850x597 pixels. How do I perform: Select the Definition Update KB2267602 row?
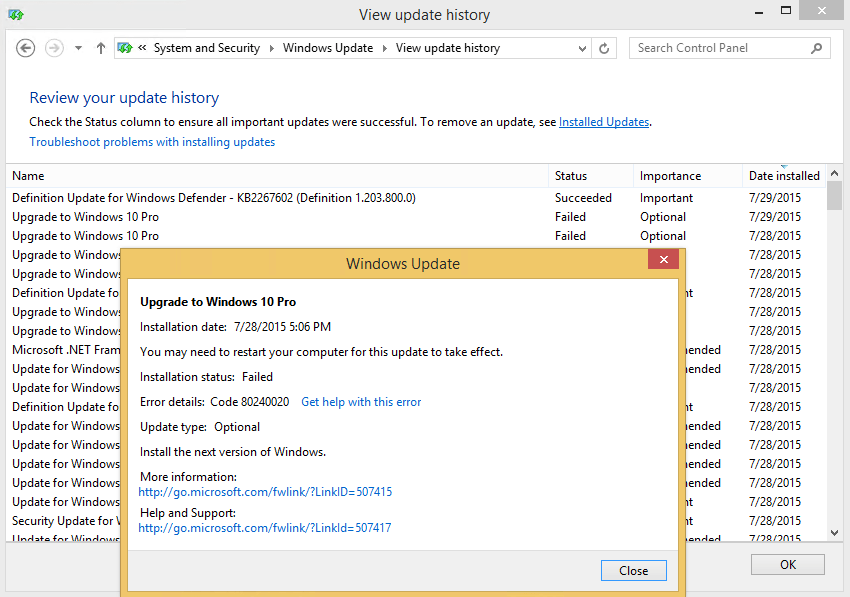pos(416,198)
